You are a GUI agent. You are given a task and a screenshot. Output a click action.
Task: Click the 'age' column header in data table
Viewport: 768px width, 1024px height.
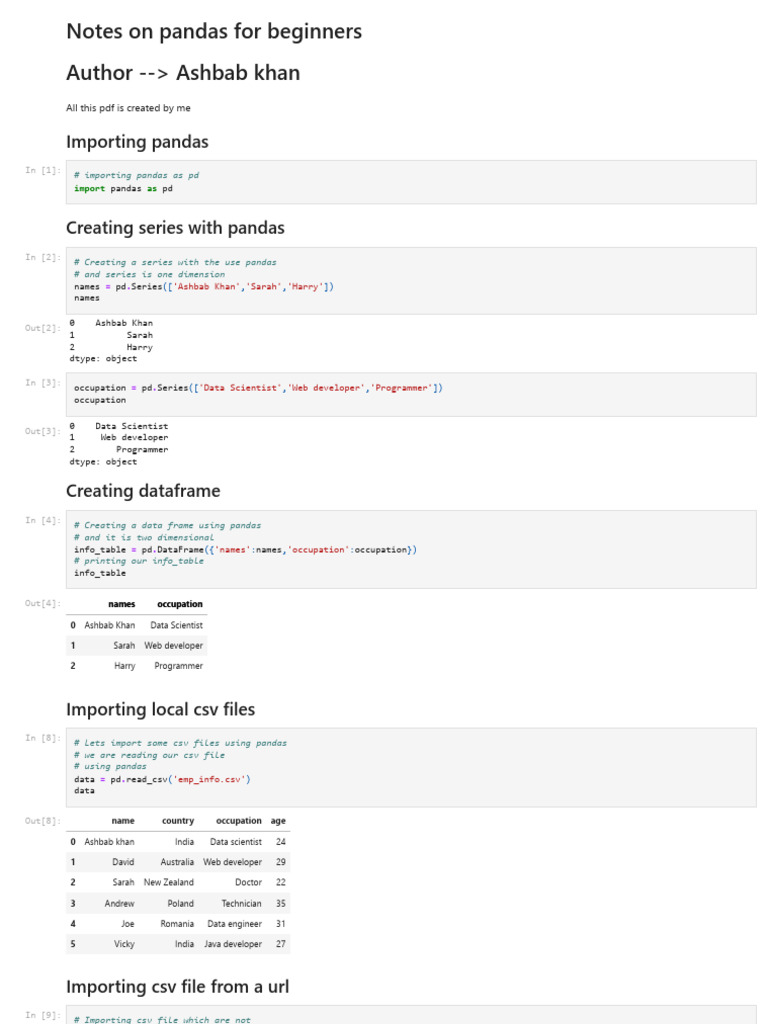tap(278, 821)
